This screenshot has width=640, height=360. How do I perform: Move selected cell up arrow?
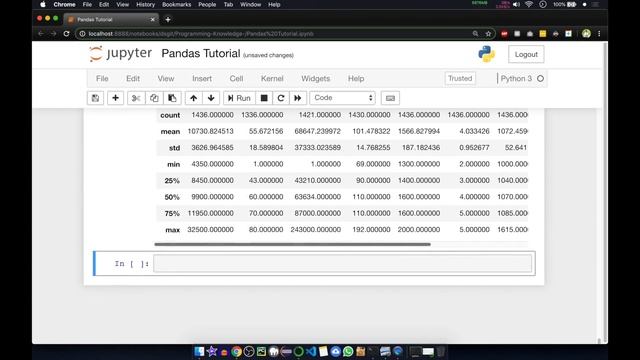(193, 98)
